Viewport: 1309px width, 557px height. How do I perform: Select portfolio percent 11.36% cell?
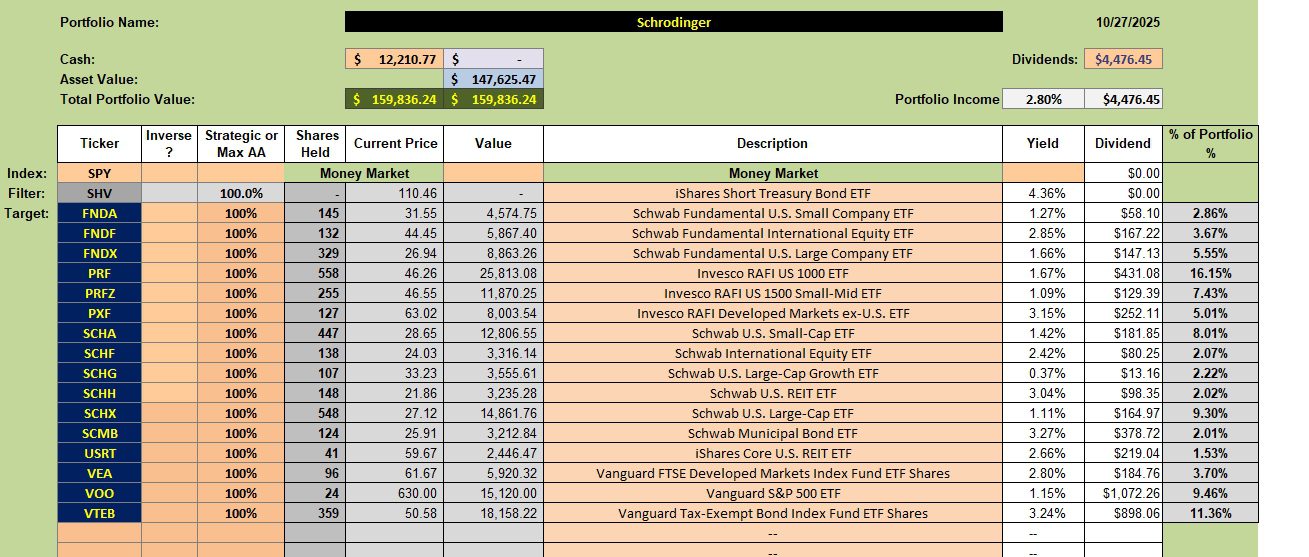[x=1210, y=513]
